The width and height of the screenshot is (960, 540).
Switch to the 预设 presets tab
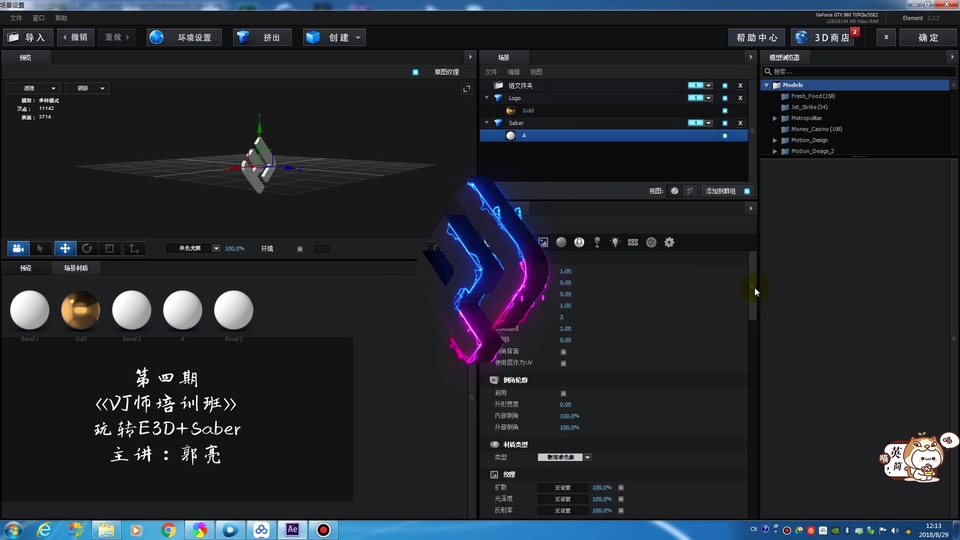[26, 268]
